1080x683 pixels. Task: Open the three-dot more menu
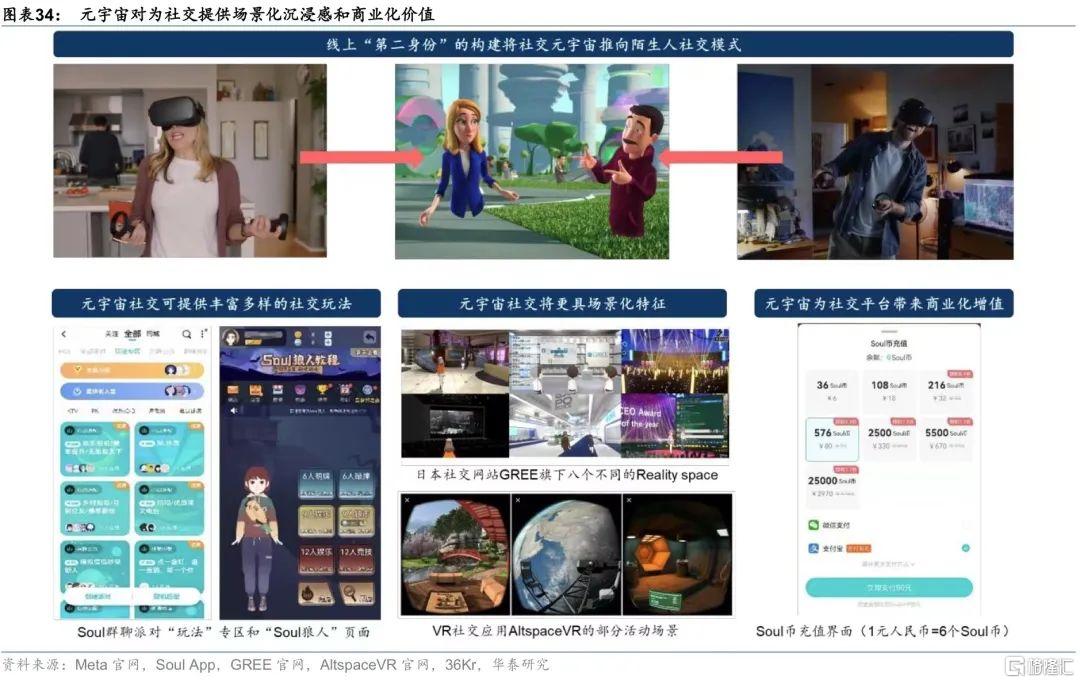[x=203, y=334]
